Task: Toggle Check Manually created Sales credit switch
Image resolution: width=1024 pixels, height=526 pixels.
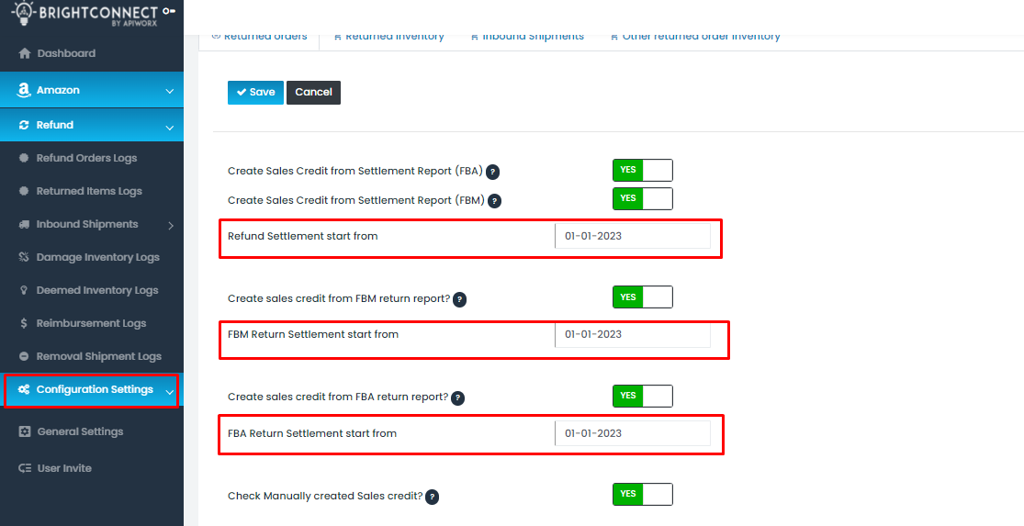Action: pyautogui.click(x=643, y=495)
